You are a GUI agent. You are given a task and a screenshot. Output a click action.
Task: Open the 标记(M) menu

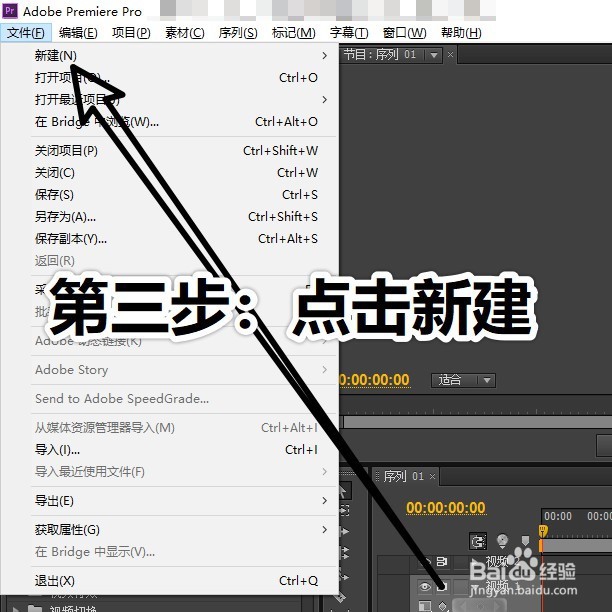294,32
